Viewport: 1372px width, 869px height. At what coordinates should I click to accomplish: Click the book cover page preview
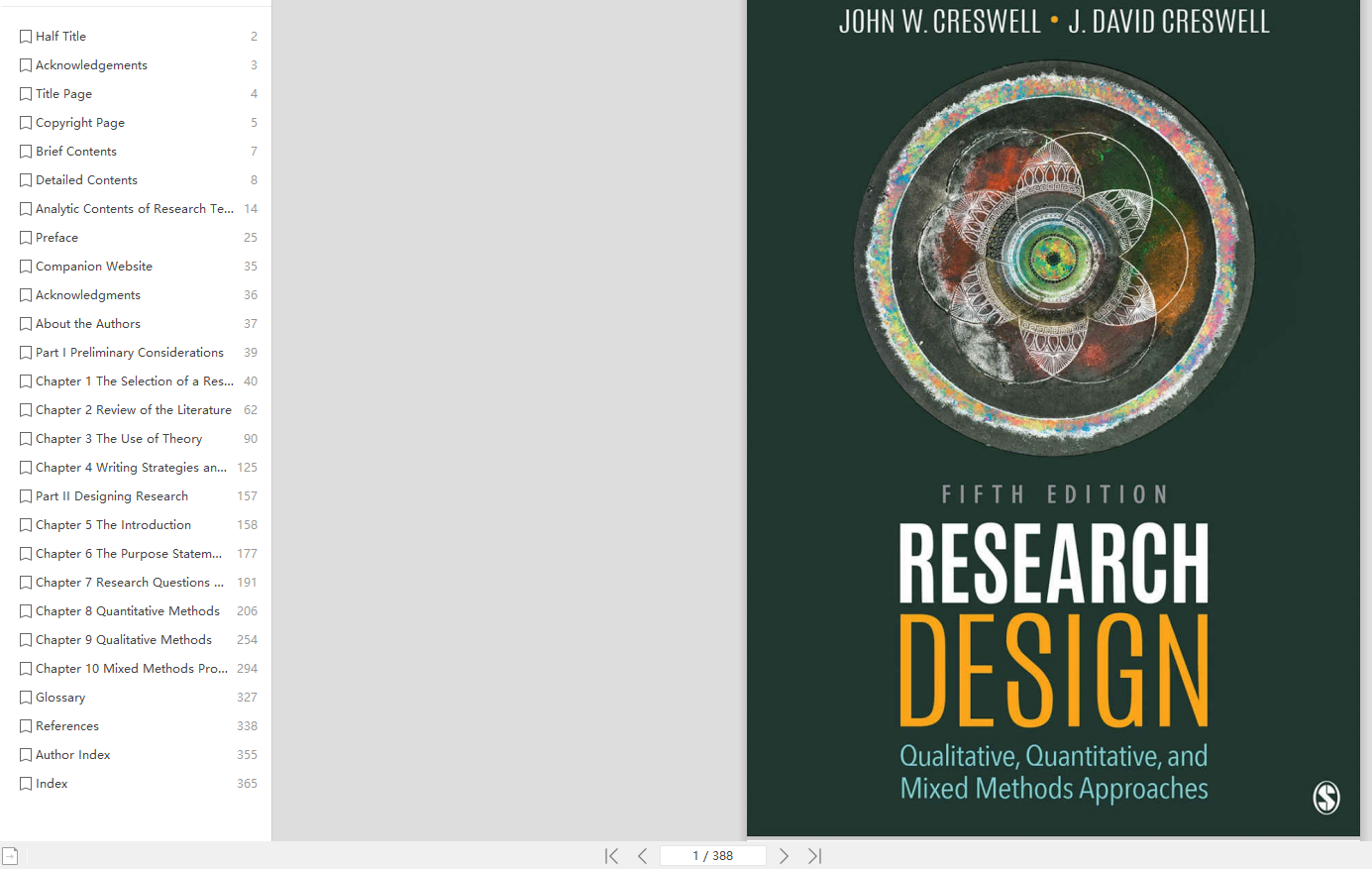pos(1055,416)
